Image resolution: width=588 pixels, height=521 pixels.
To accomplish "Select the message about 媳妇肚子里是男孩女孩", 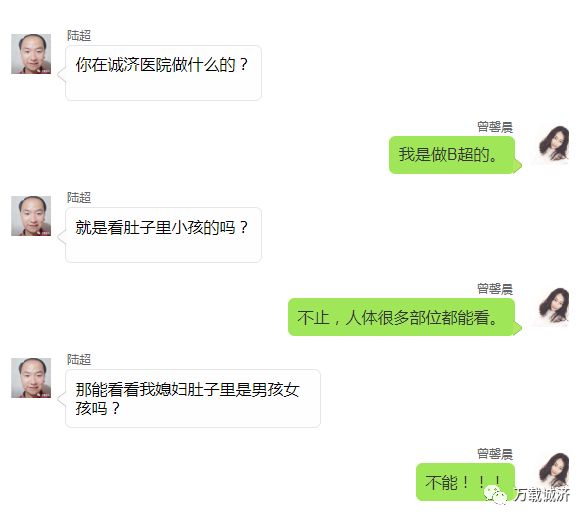I will pos(193,398).
